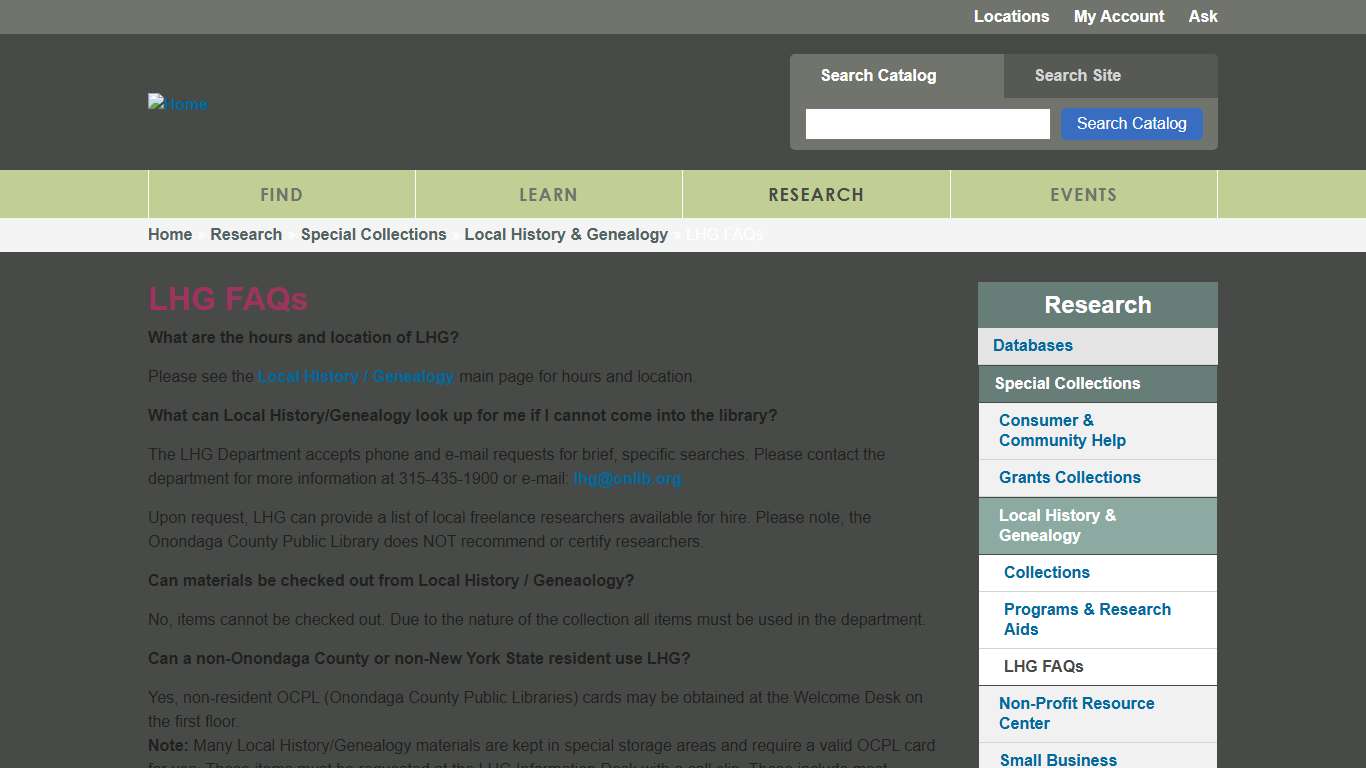Go to My Account
1366x768 pixels.
pos(1118,16)
